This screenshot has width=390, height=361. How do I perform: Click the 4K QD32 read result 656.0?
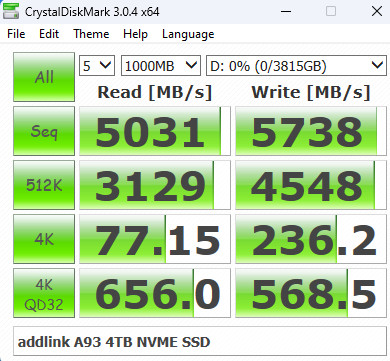[x=155, y=293]
